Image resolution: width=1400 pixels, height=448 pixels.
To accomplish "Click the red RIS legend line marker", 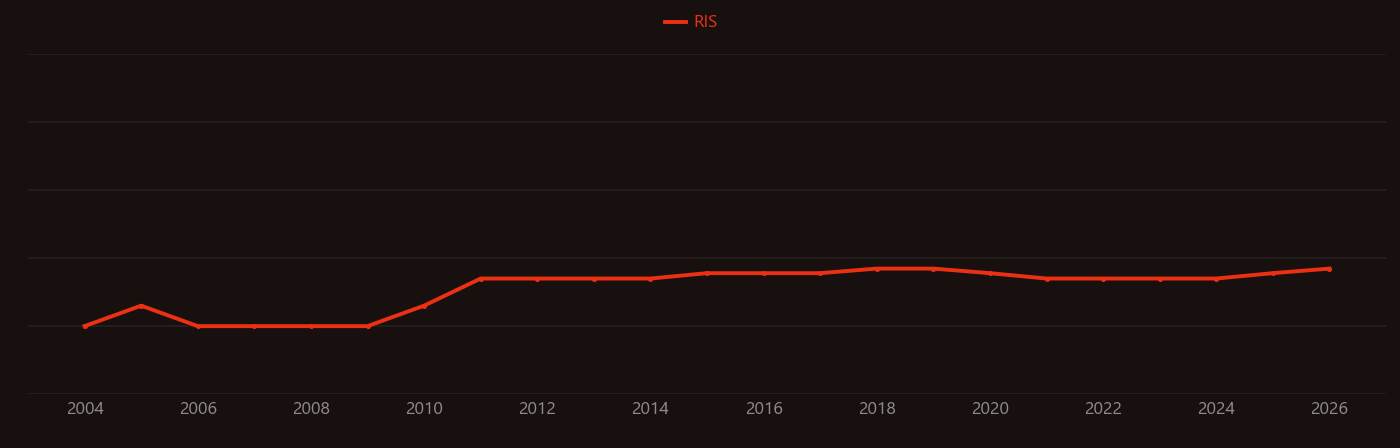I will pyautogui.click(x=675, y=22).
